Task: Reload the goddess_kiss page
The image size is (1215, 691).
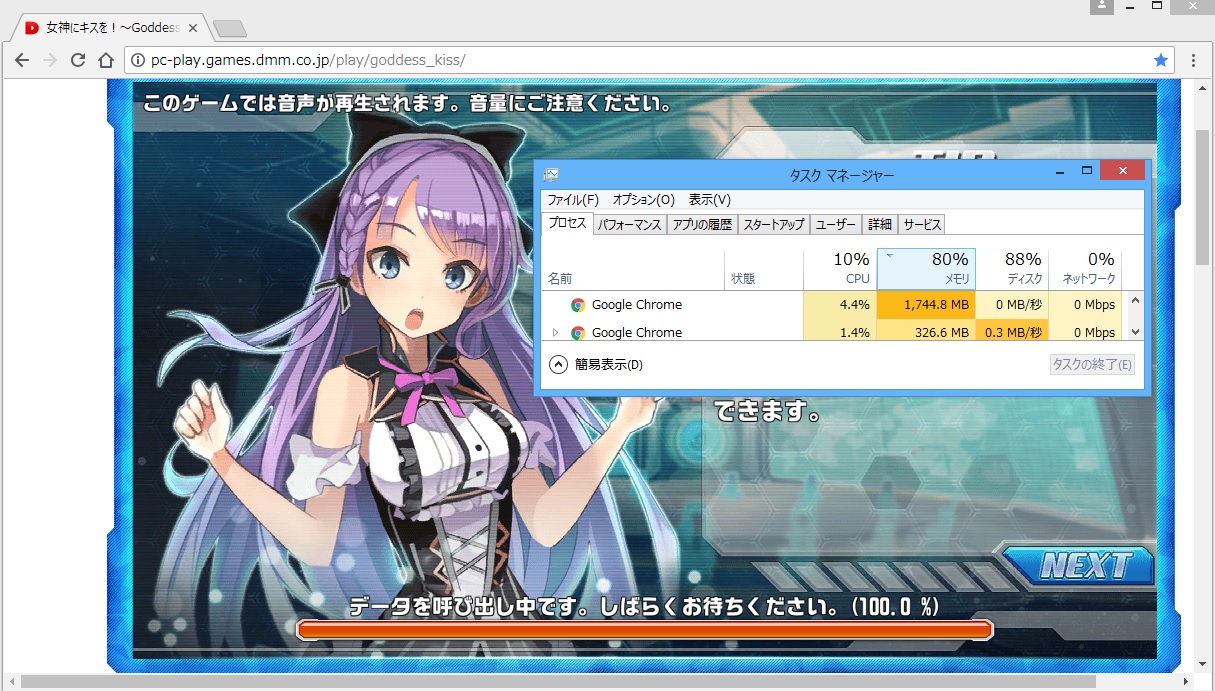Action: point(78,60)
